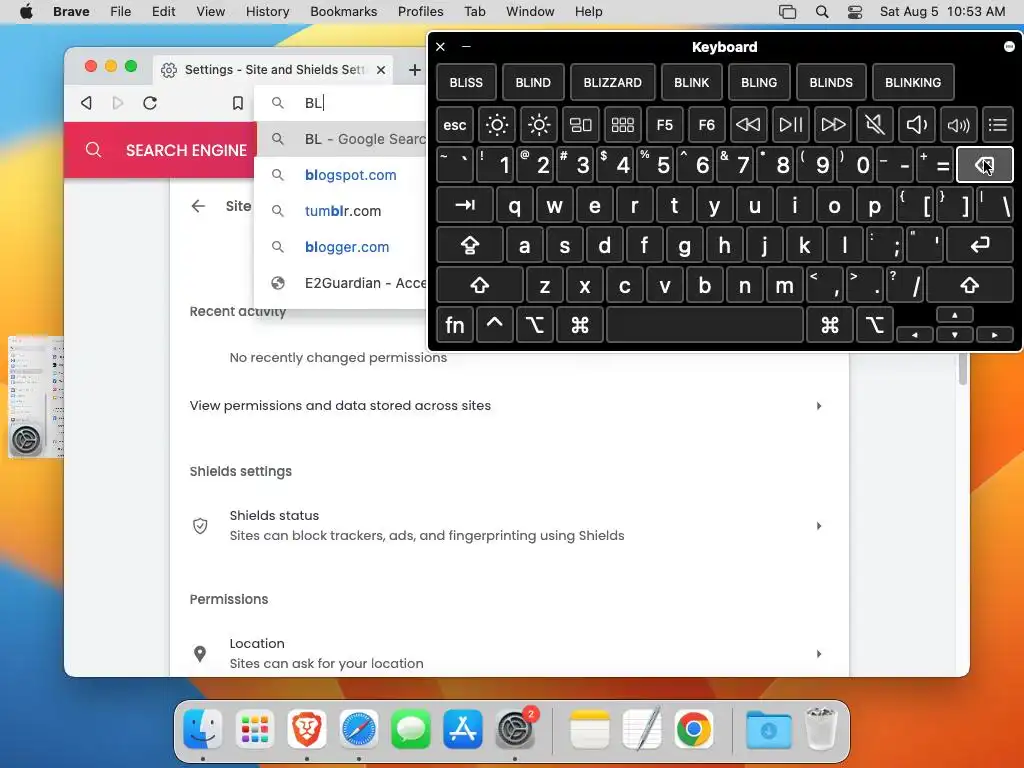Image resolution: width=1024 pixels, height=768 pixels.
Task: Click the address bar text field
Action: tap(363, 103)
